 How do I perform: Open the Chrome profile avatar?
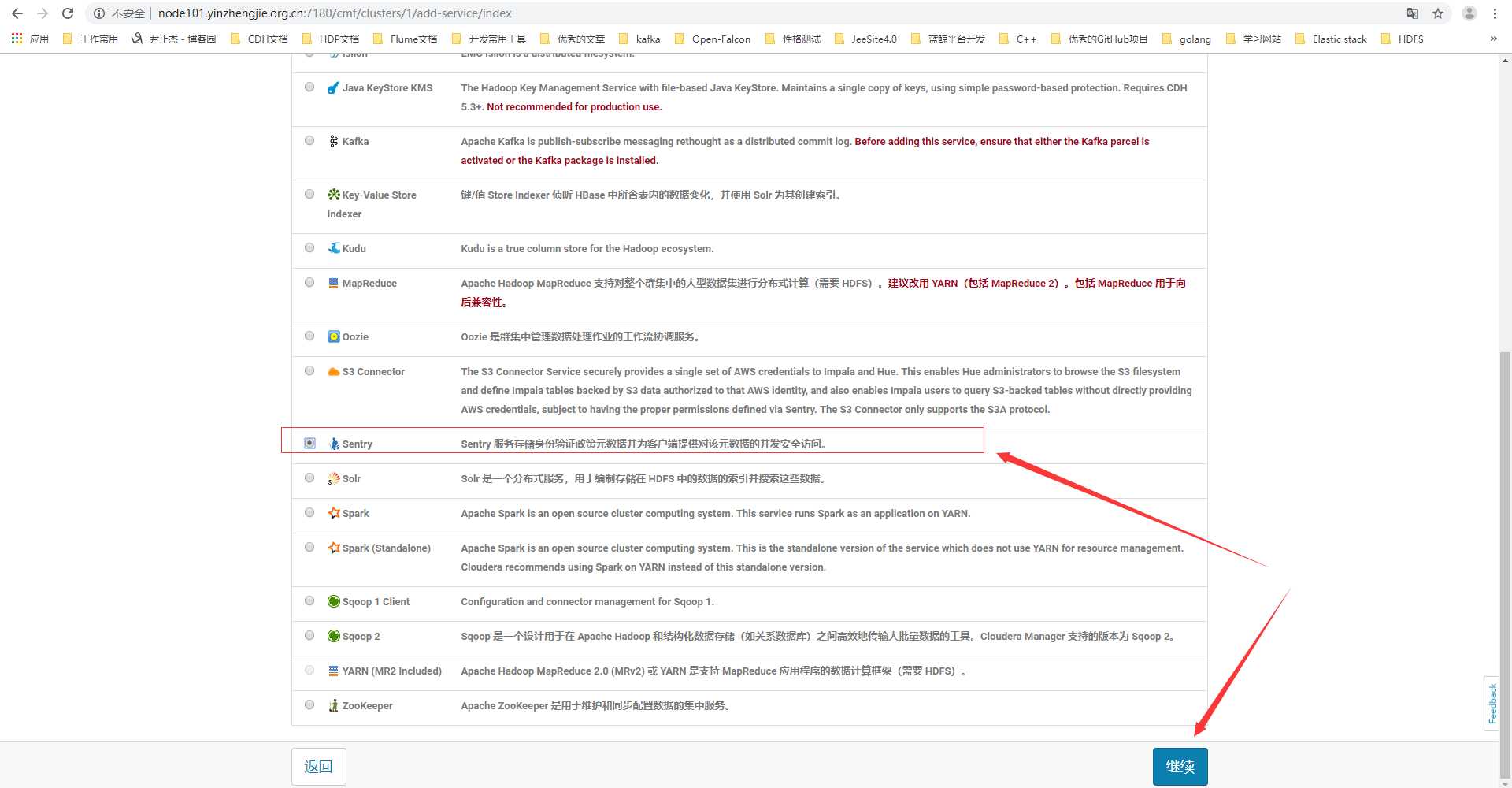[1469, 13]
